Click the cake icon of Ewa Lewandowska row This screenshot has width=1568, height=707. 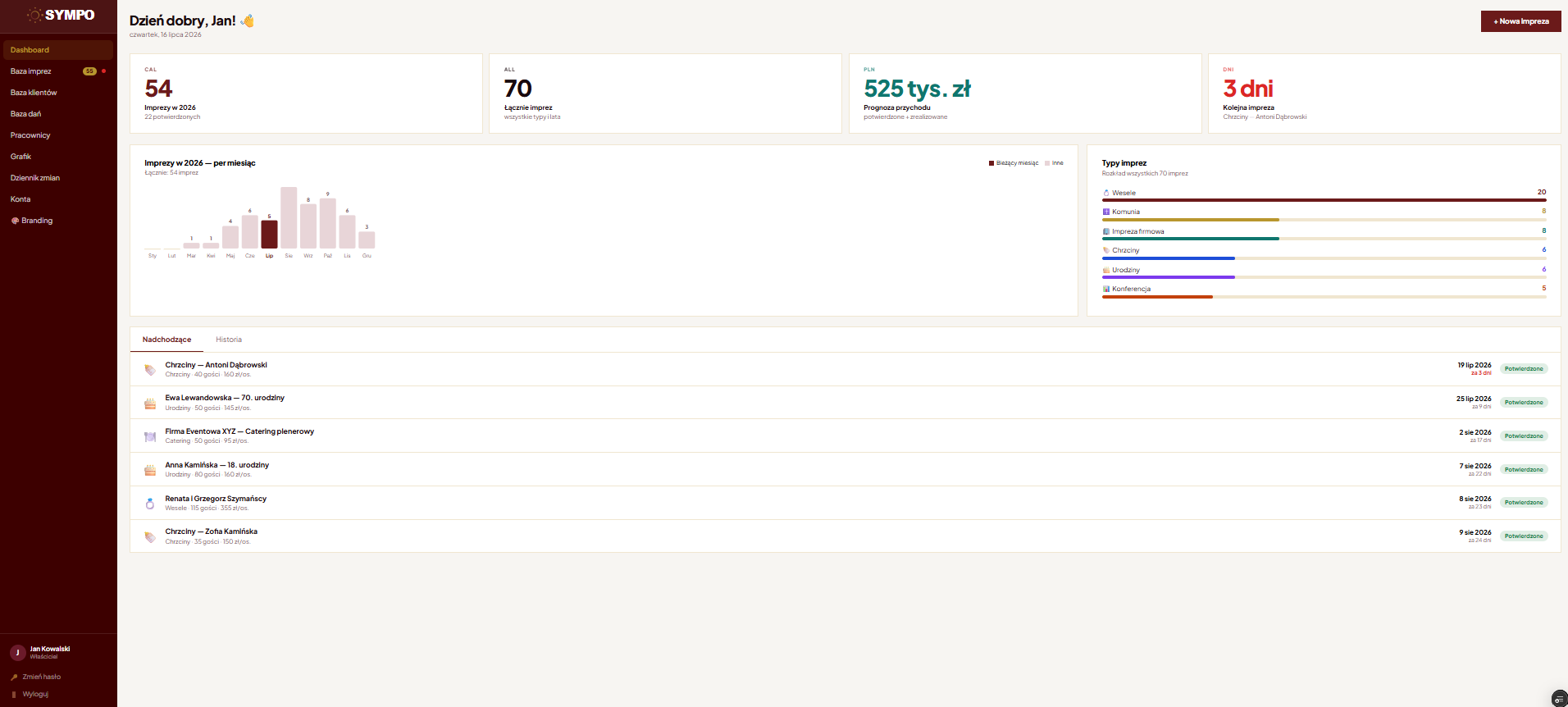coord(150,404)
